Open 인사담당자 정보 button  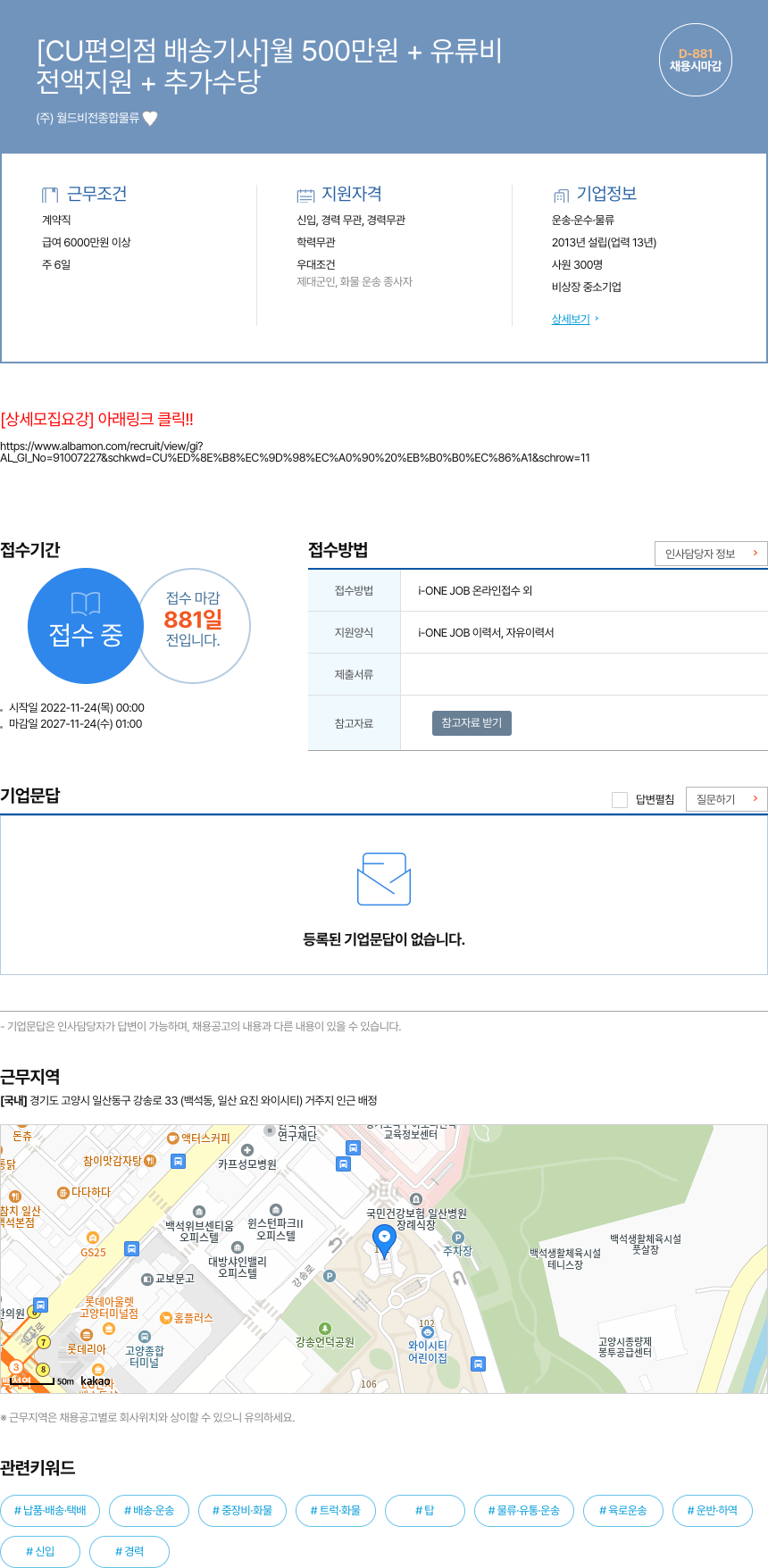(711, 554)
